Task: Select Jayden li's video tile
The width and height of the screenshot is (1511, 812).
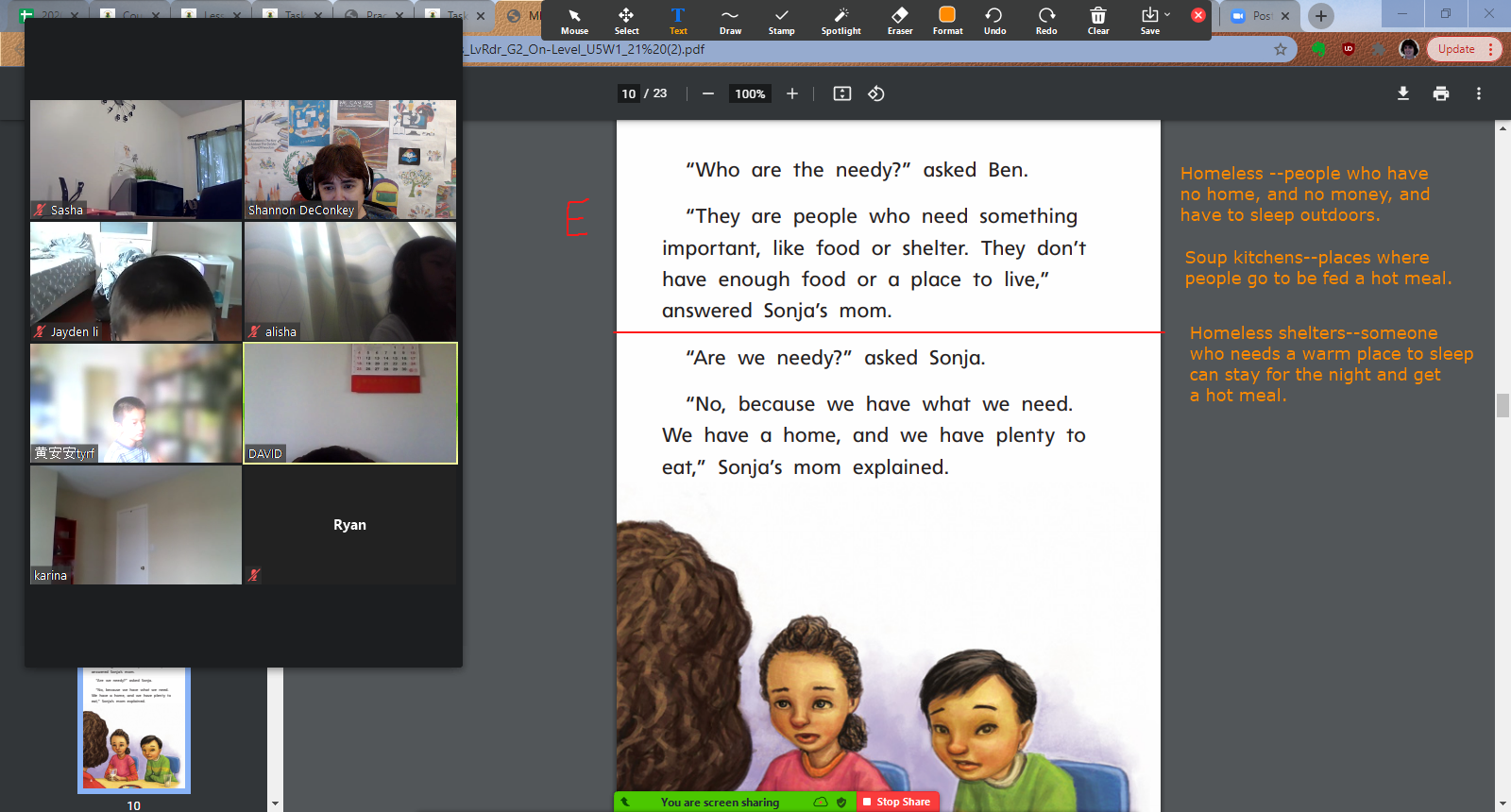Action: [x=136, y=281]
